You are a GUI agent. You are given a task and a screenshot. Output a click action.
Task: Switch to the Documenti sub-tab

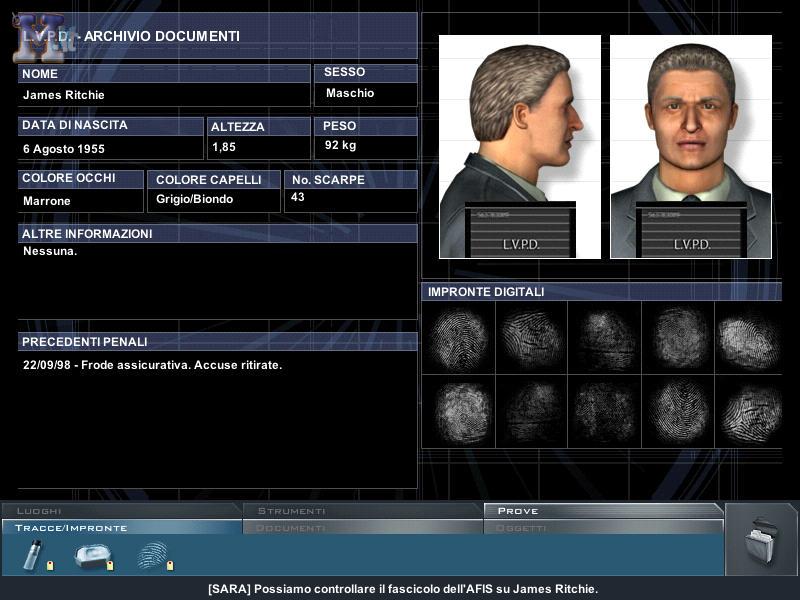(x=362, y=527)
